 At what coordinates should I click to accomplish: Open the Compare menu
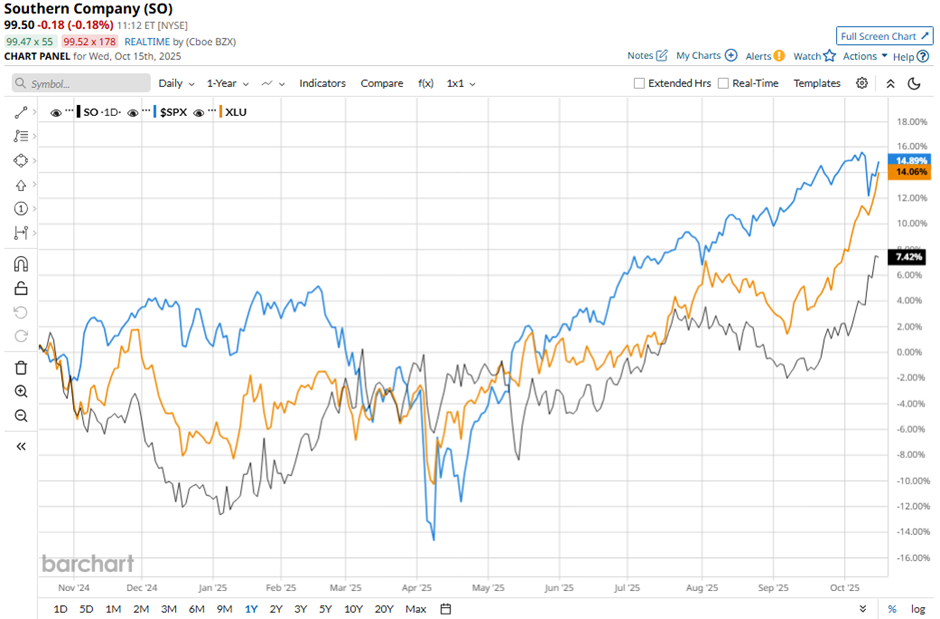point(382,83)
